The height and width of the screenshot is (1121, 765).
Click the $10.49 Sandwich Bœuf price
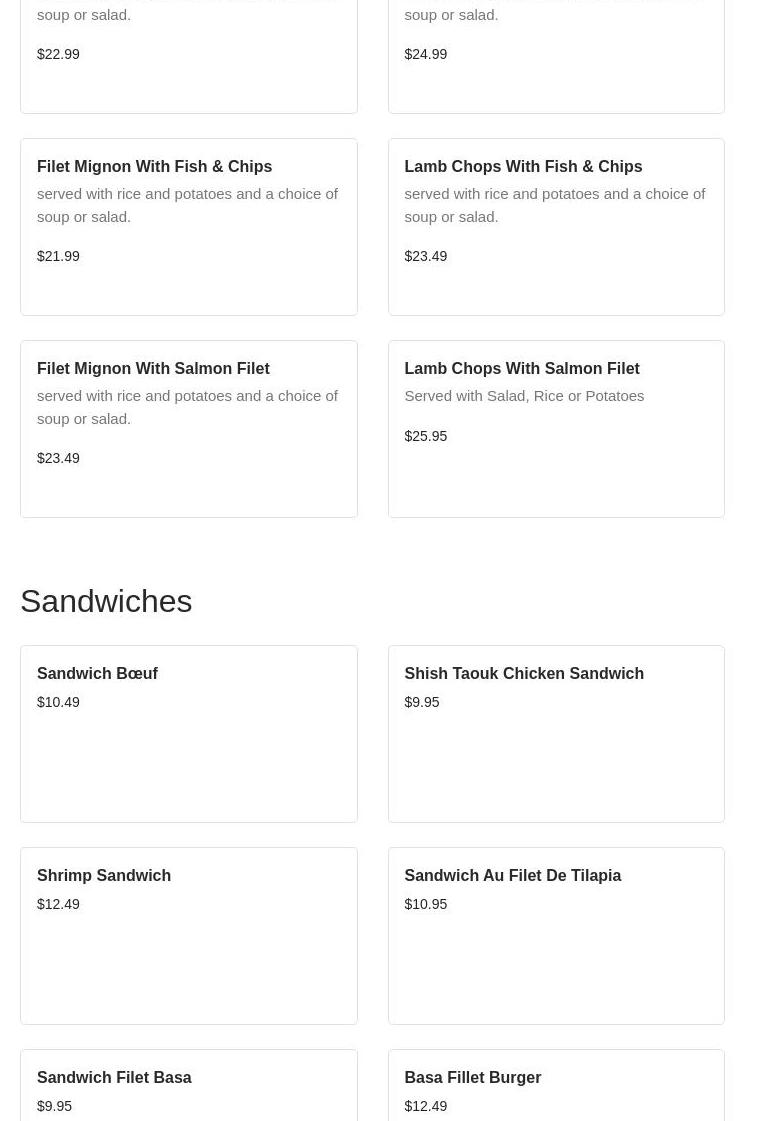[x=58, y=702]
